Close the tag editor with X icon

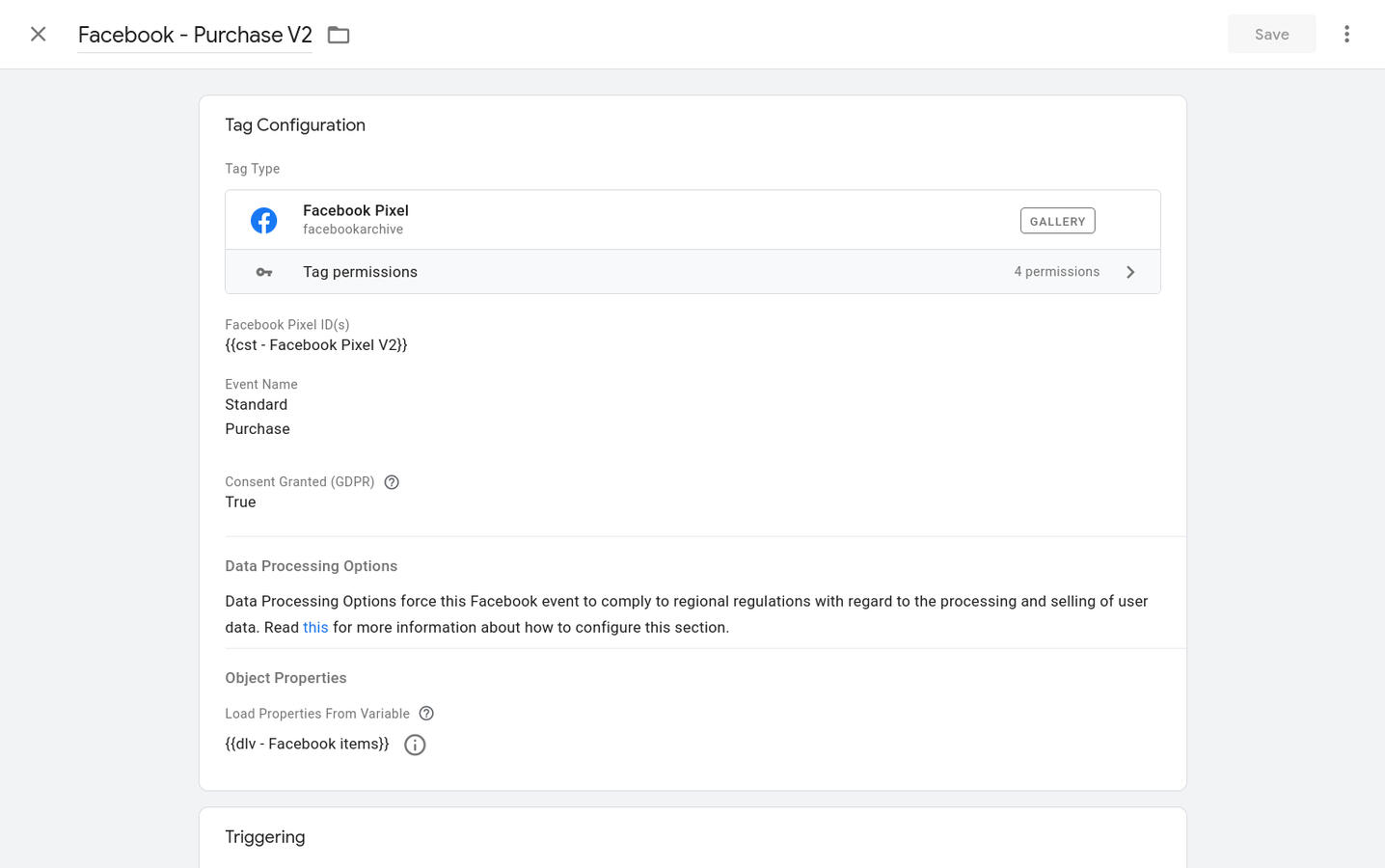click(x=39, y=35)
